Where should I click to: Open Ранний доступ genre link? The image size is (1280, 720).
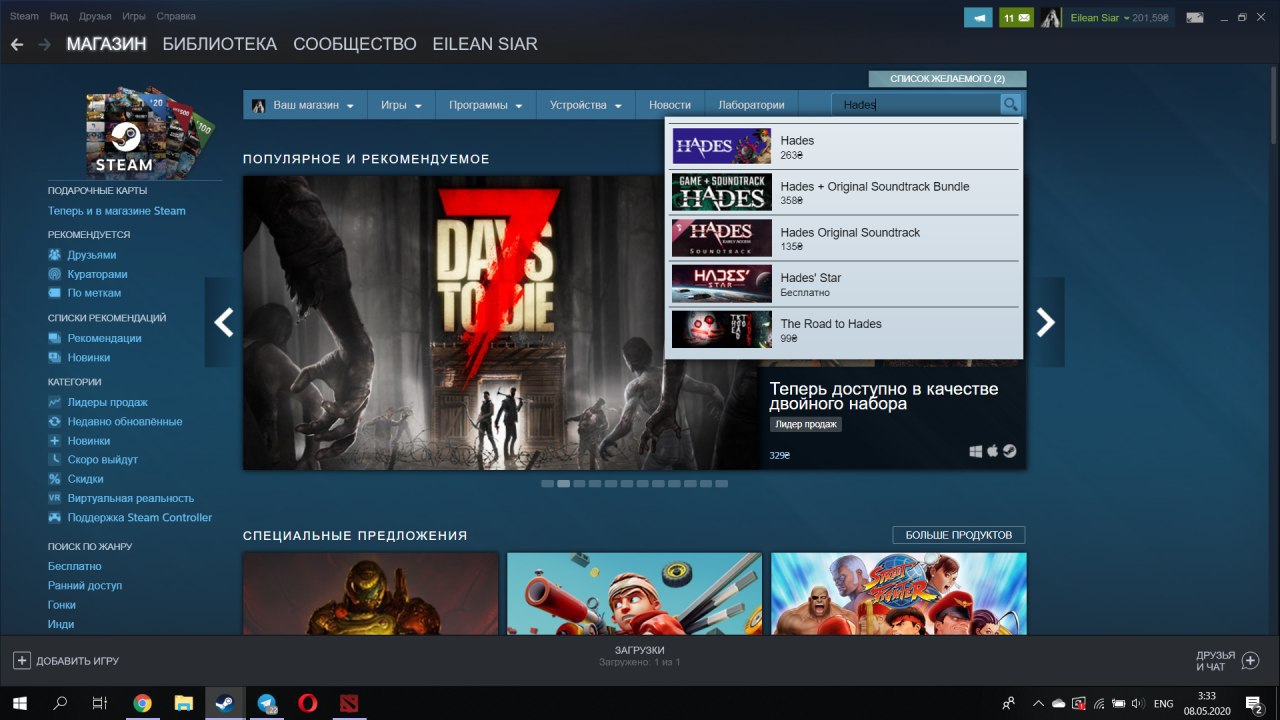point(85,586)
